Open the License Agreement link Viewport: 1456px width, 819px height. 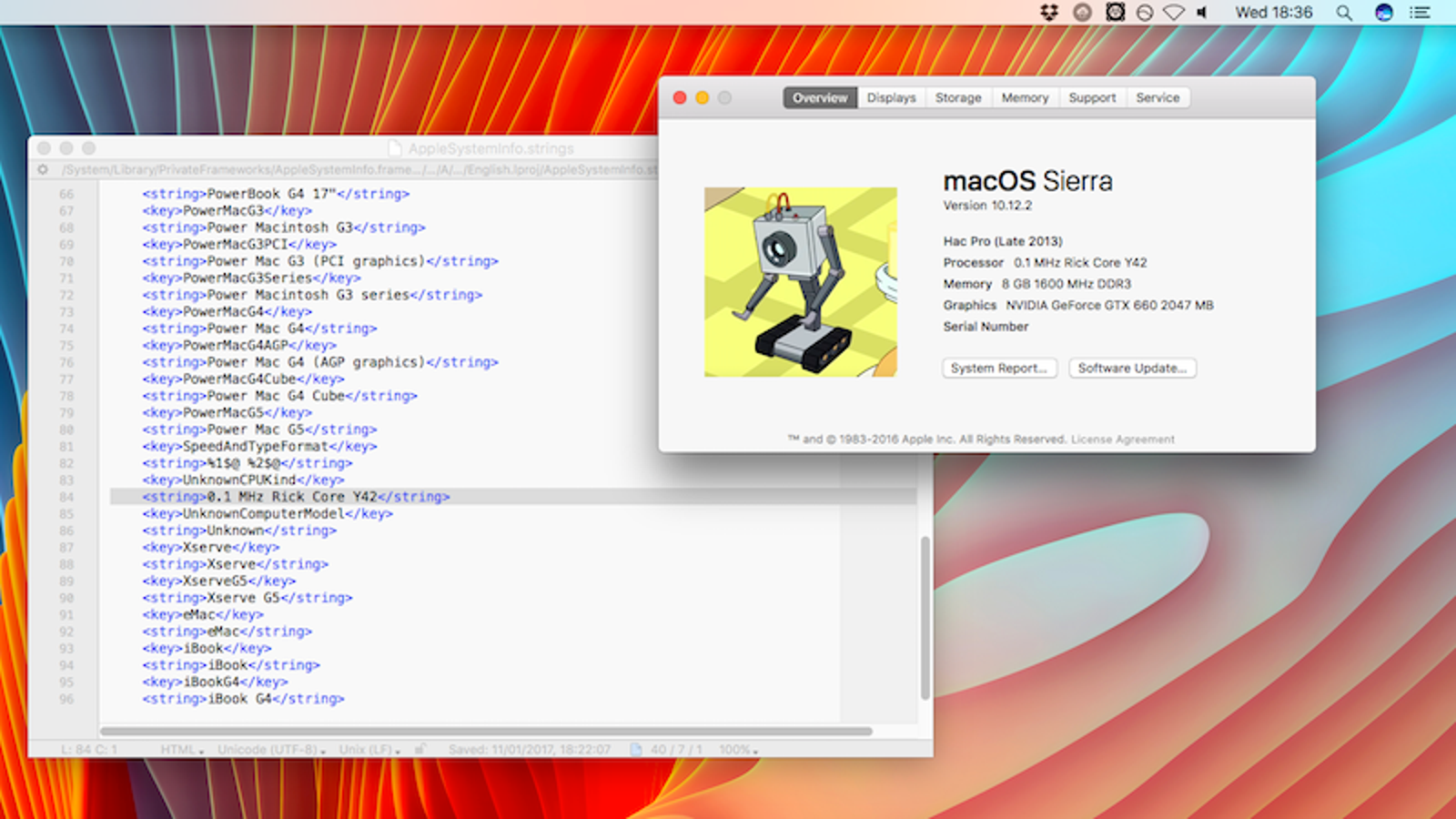tap(1122, 440)
